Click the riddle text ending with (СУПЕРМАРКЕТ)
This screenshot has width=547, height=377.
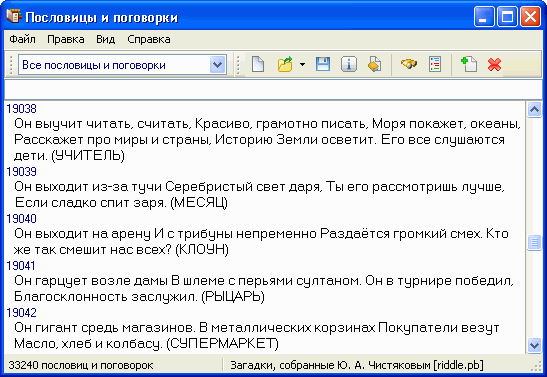[x=257, y=336]
